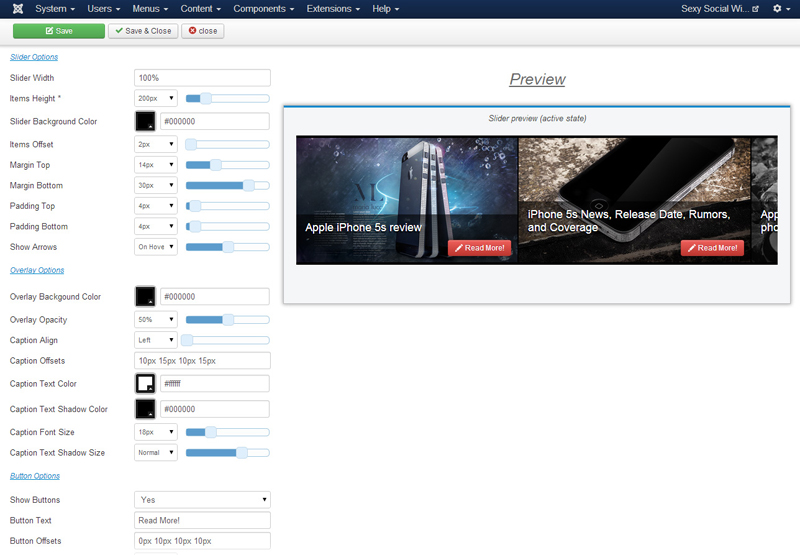The width and height of the screenshot is (800, 555).
Task: Adjust the Items Offset slider
Action: [x=228, y=144]
